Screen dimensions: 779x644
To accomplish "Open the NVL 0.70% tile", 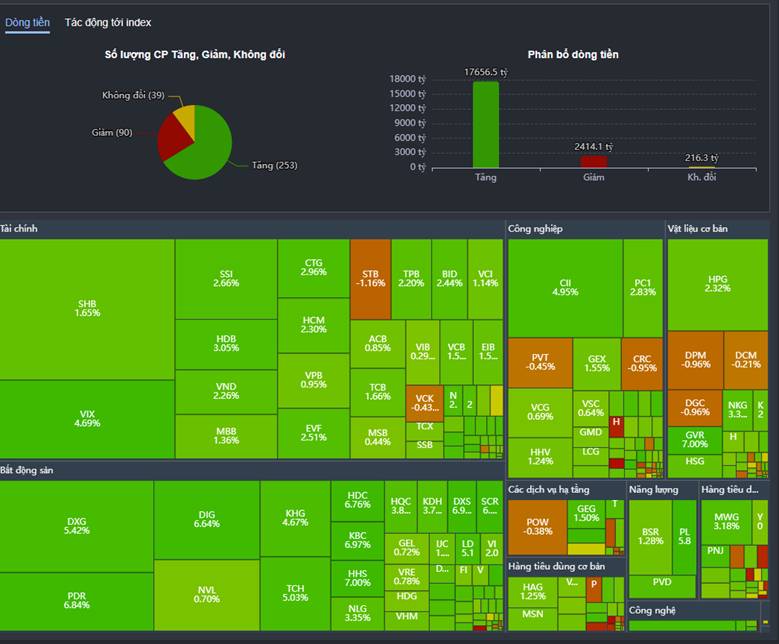I will [x=207, y=595].
